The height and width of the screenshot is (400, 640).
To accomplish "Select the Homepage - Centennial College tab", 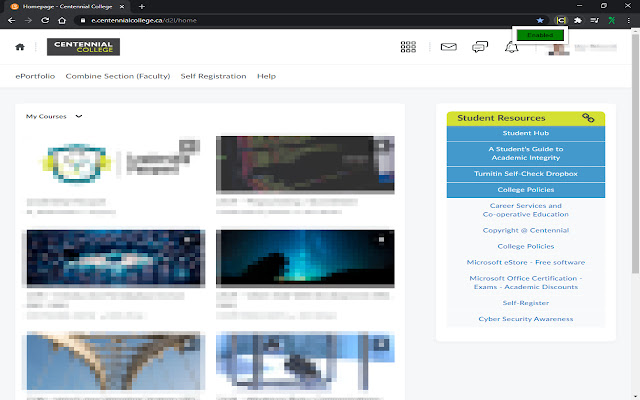I will point(67,7).
